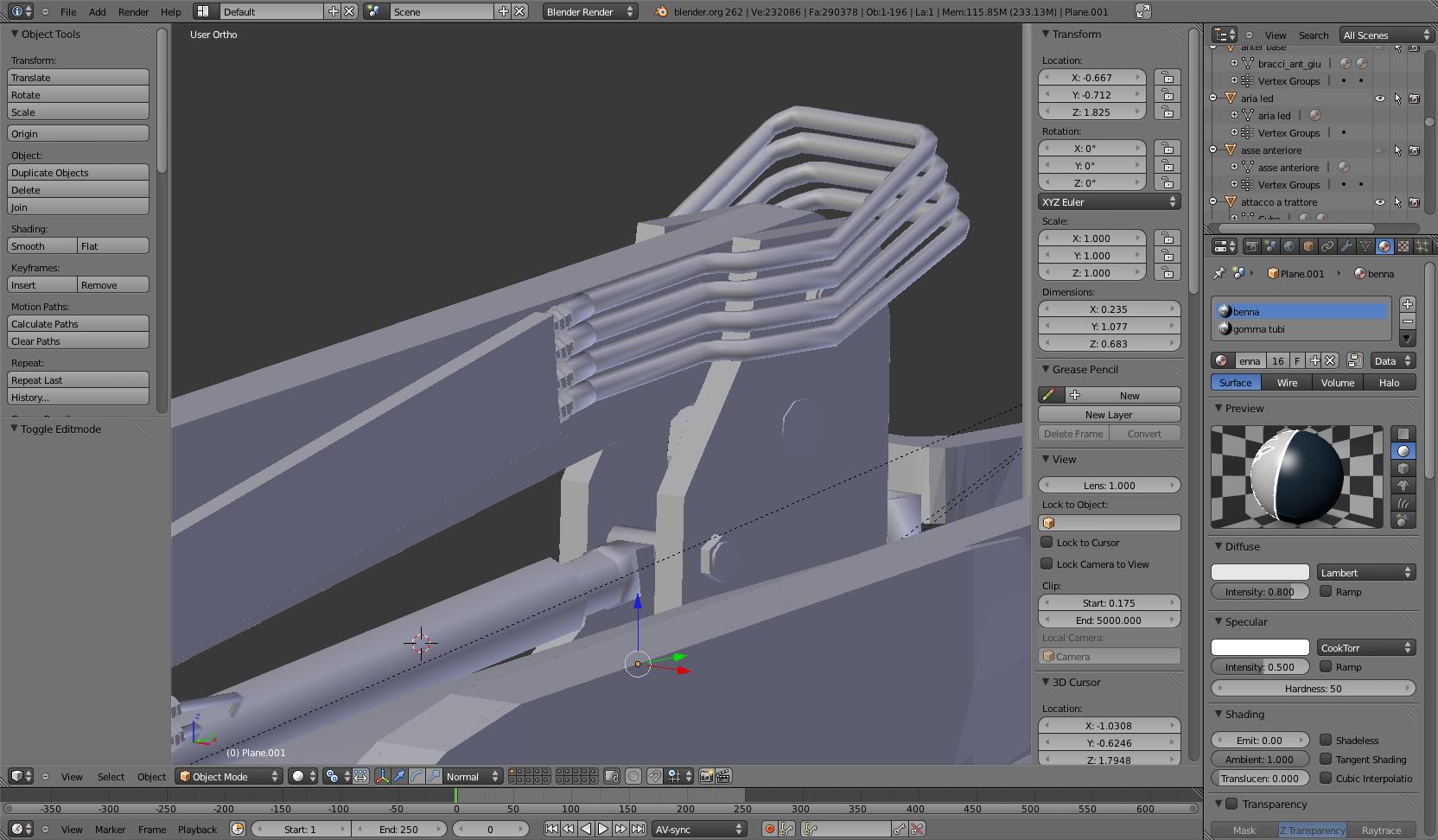The height and width of the screenshot is (840, 1438).
Task: Open the XYZ Euler rotation mode dropdown
Action: point(1110,201)
